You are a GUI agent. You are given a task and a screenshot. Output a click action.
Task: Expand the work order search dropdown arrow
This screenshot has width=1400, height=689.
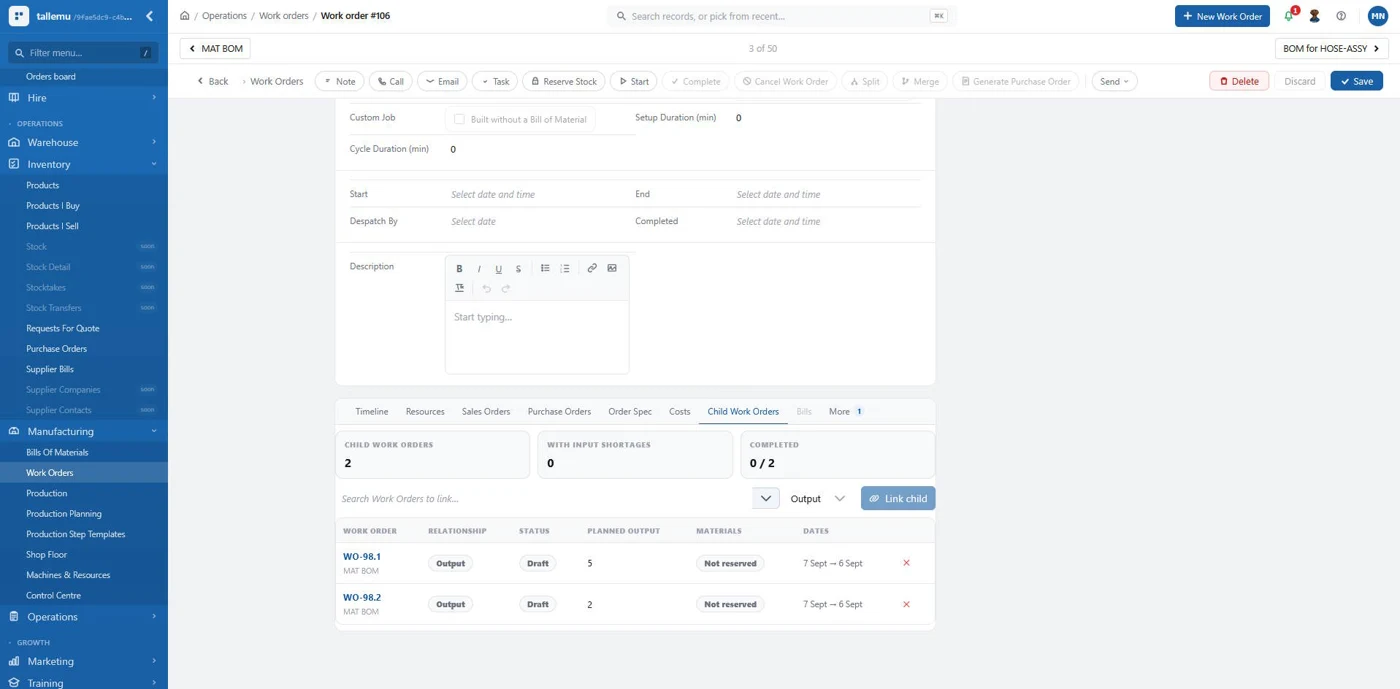pyautogui.click(x=766, y=498)
